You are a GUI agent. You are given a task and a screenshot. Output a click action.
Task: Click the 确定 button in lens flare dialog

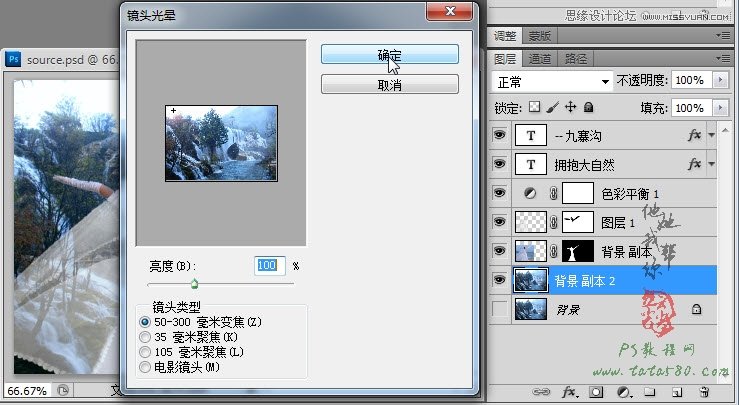389,54
